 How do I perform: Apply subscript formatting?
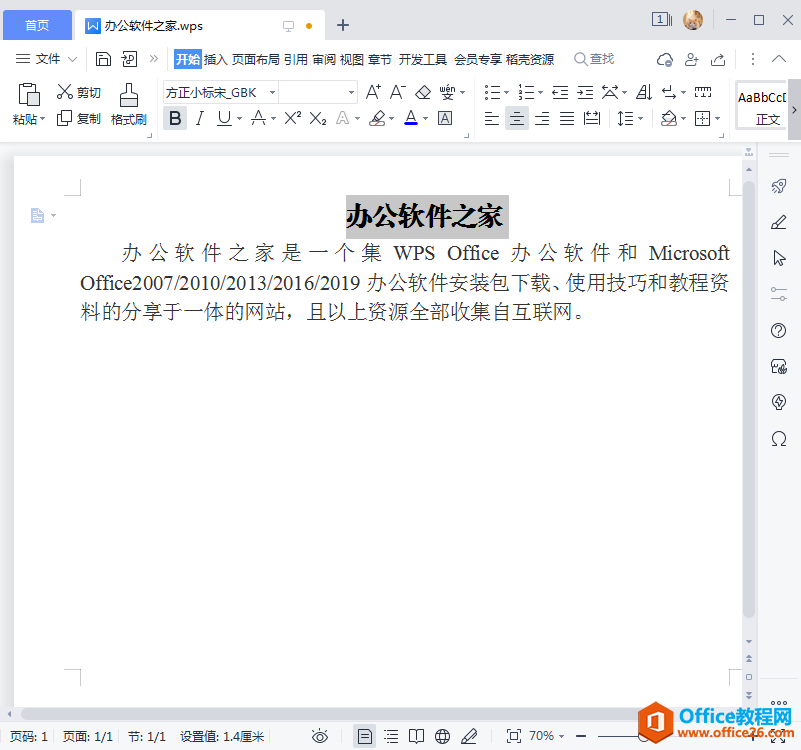coord(318,119)
